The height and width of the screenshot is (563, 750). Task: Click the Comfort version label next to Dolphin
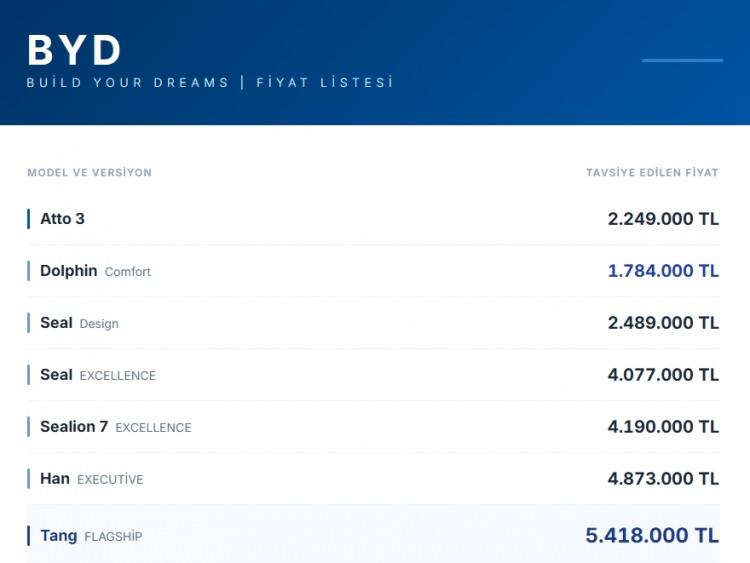pyautogui.click(x=128, y=272)
